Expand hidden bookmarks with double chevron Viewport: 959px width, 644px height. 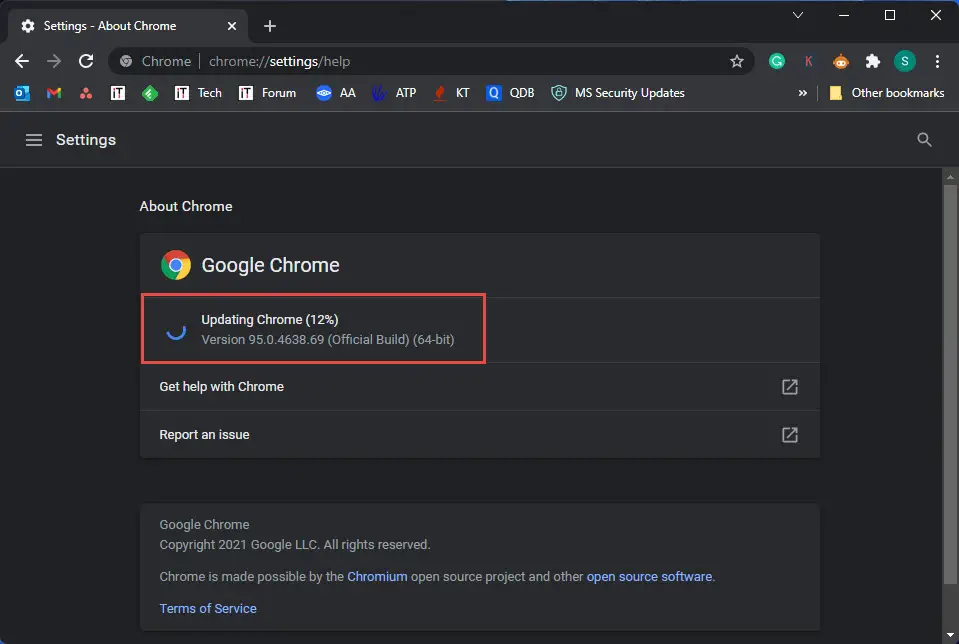tap(802, 93)
